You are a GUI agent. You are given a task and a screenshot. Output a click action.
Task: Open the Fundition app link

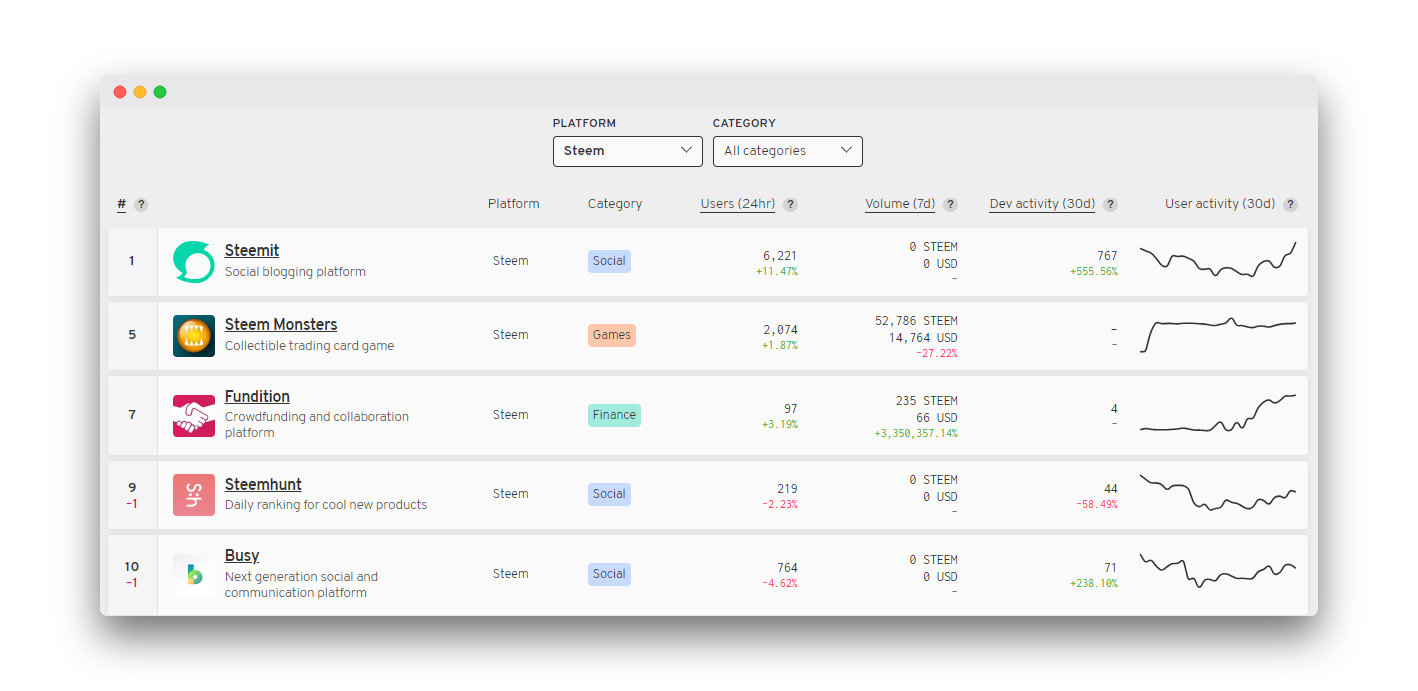pyautogui.click(x=257, y=397)
